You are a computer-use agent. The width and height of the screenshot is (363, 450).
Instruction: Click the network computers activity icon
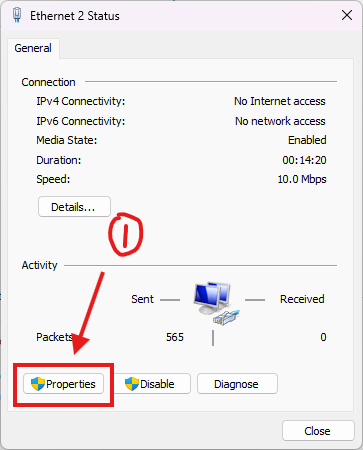point(216,303)
